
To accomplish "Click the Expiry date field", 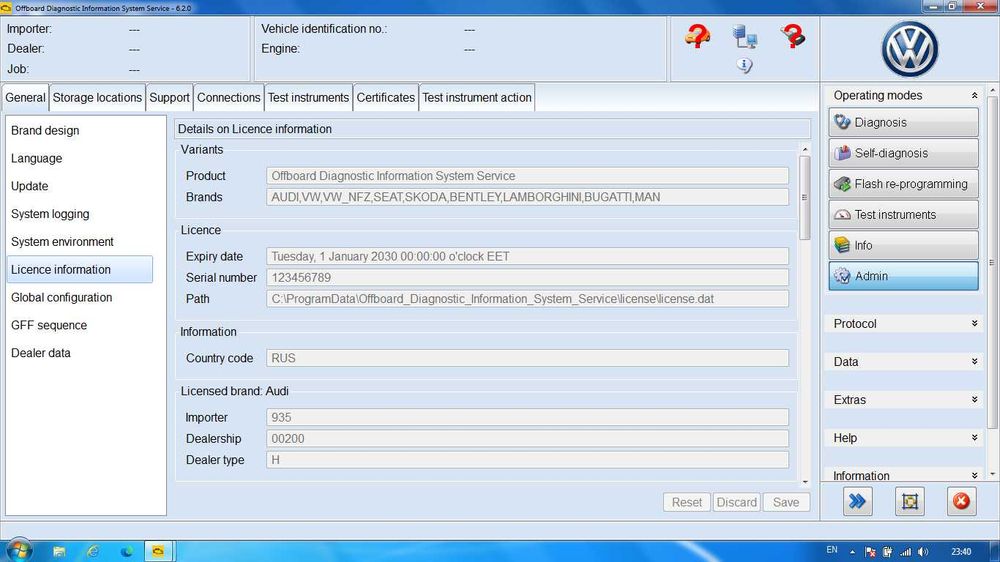I will click(527, 256).
